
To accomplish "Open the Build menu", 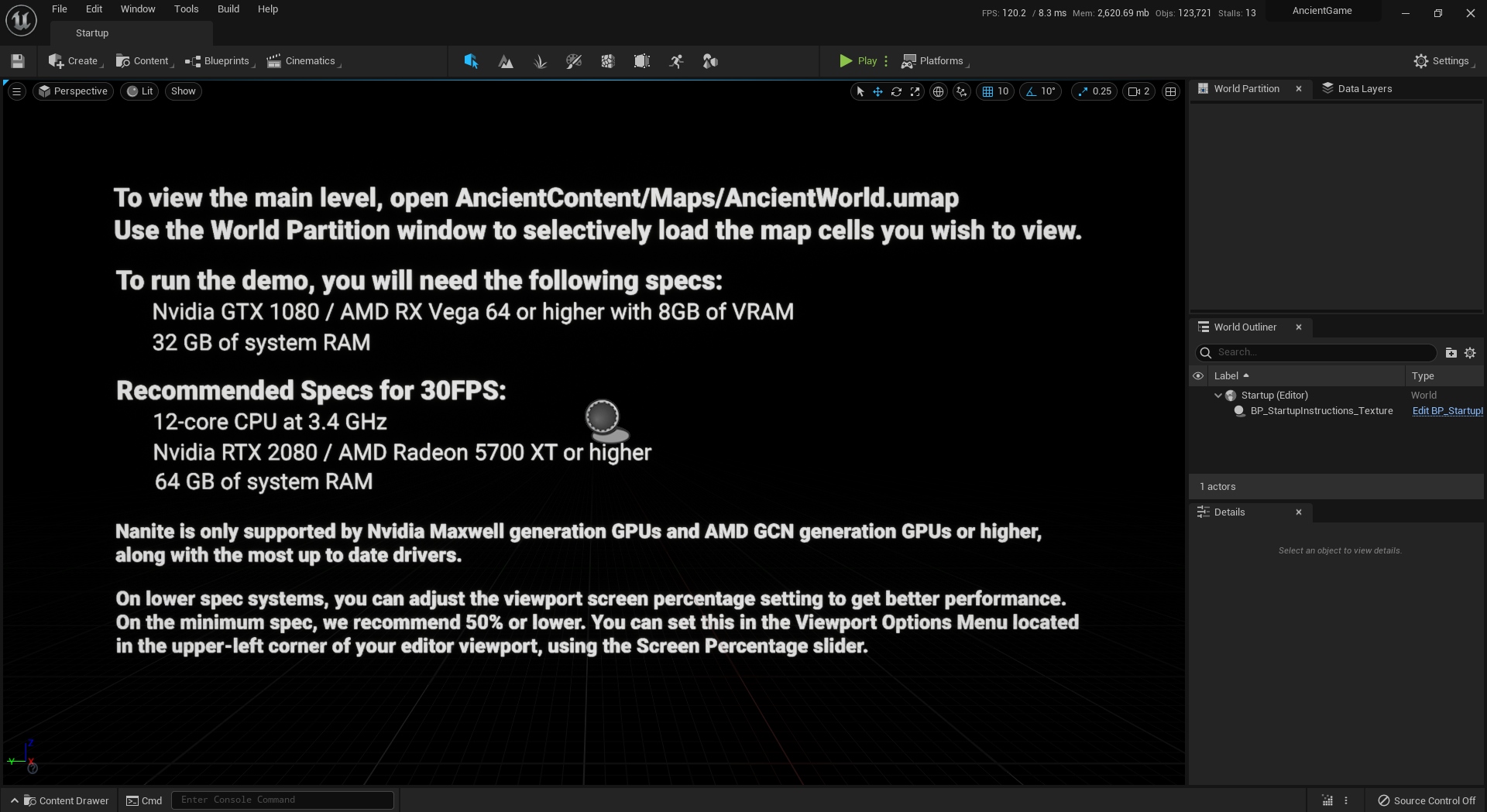I will coord(228,9).
